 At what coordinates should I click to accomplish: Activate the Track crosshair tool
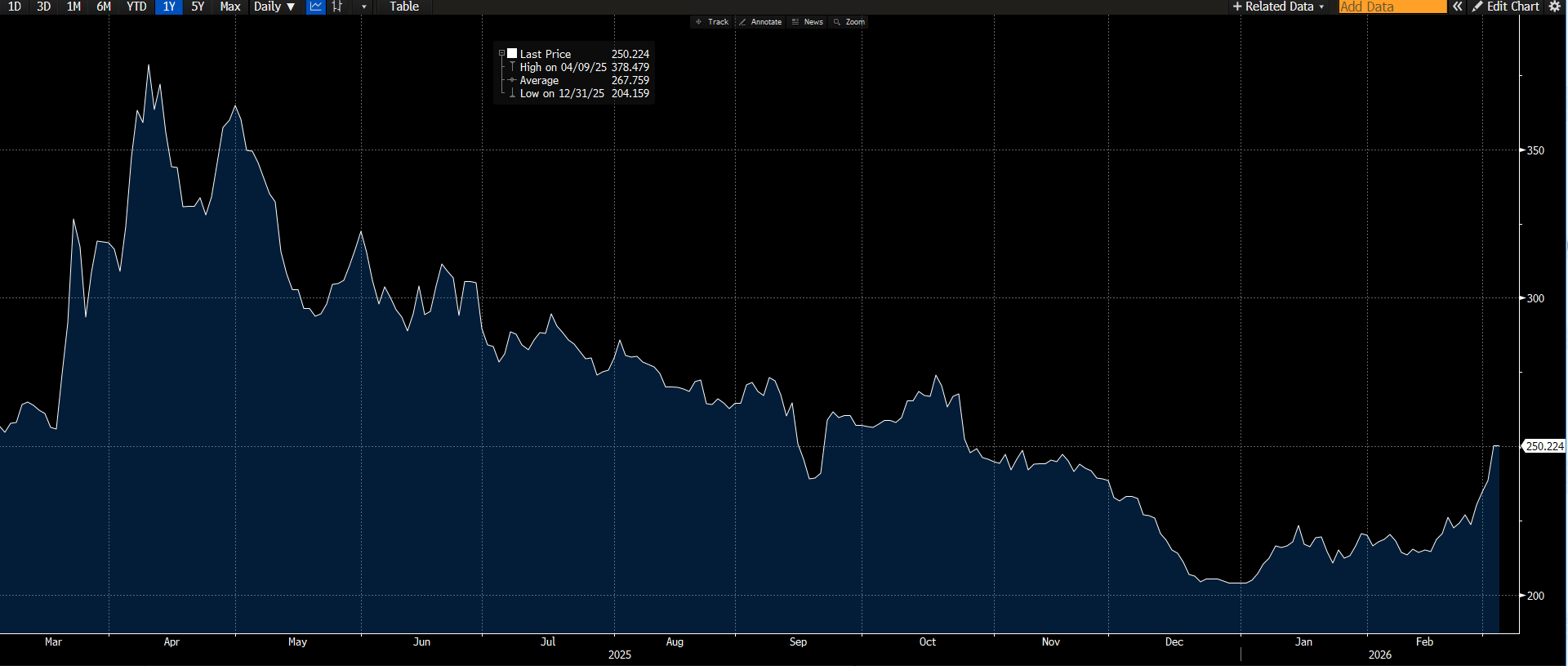pyautogui.click(x=712, y=22)
